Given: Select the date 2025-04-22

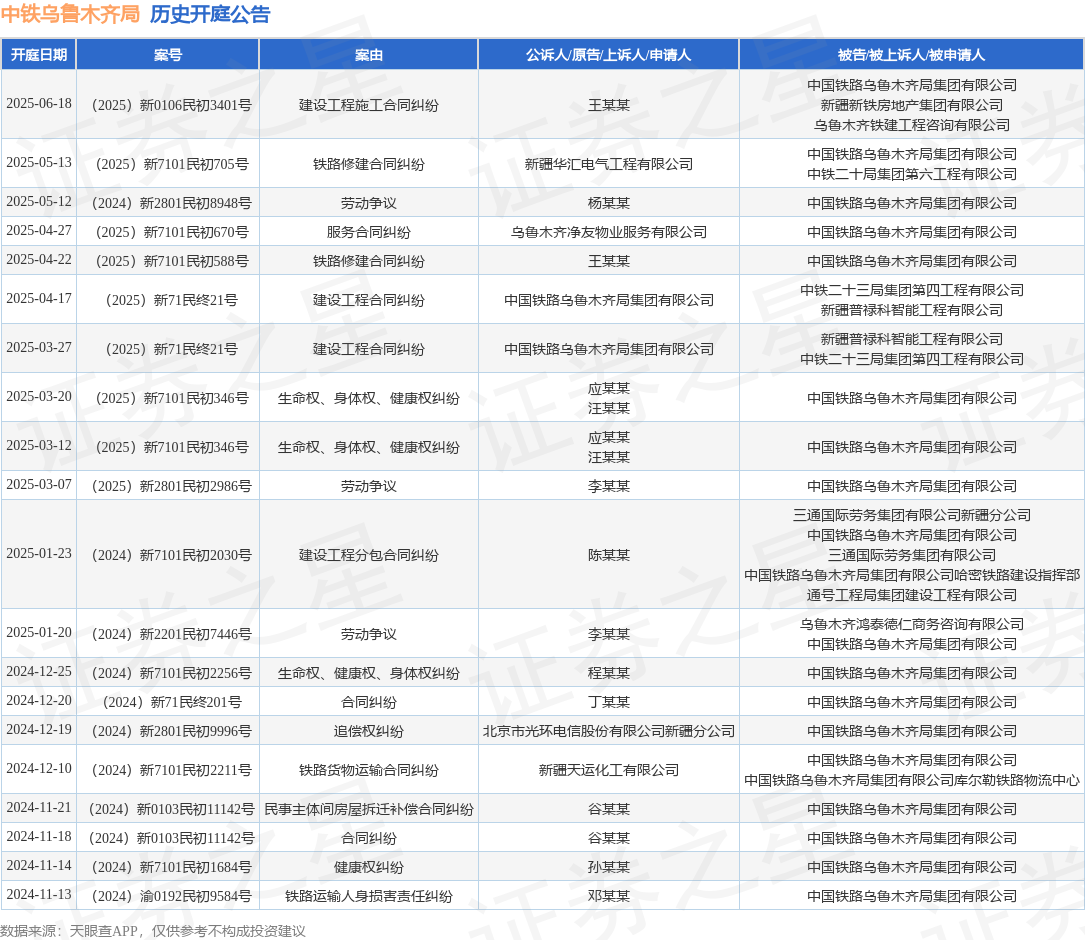Looking at the screenshot, I should 39,260.
